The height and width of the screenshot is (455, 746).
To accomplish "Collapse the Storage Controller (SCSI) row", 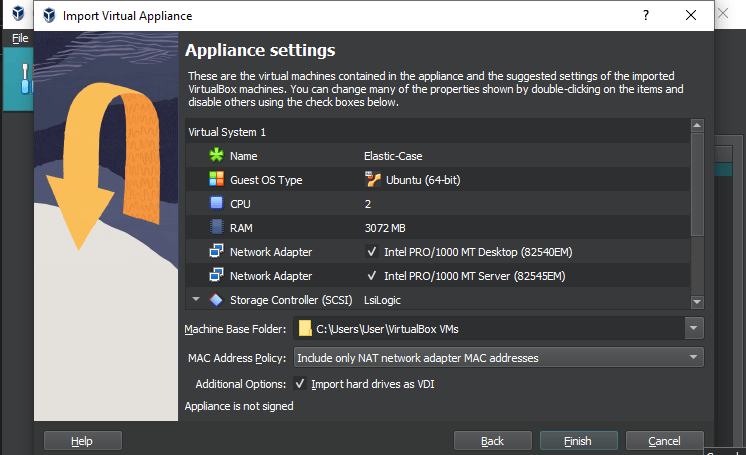I will click(196, 299).
